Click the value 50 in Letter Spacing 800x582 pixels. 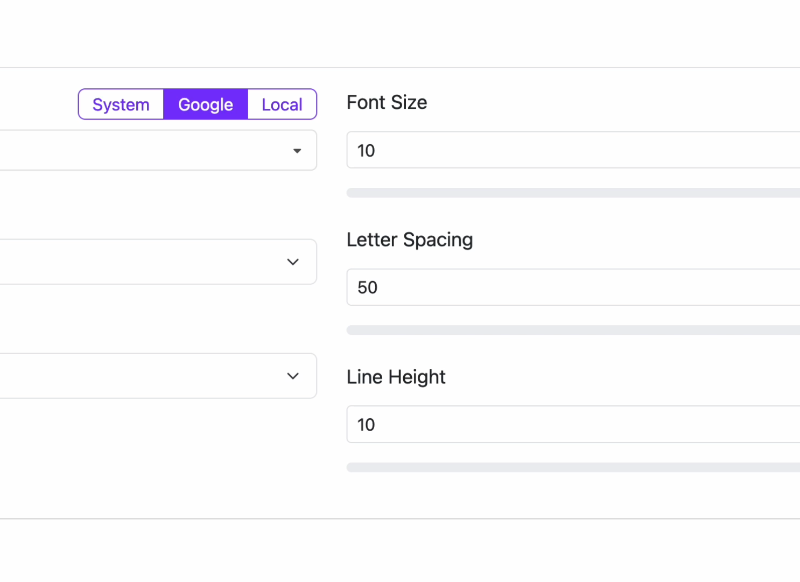(367, 288)
